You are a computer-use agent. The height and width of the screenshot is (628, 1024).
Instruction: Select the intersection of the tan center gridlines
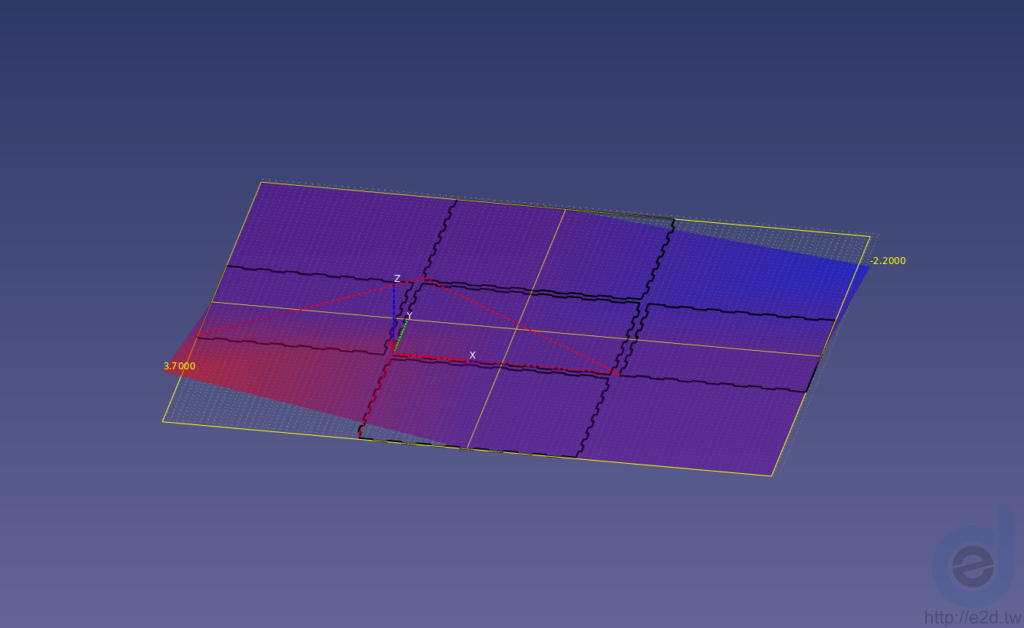pos(519,324)
